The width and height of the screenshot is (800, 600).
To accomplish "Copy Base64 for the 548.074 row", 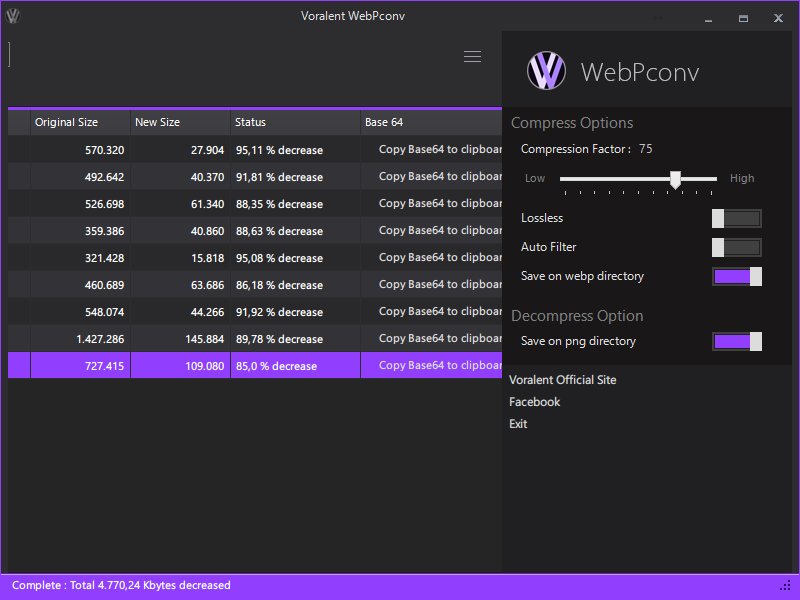I will click(x=440, y=312).
